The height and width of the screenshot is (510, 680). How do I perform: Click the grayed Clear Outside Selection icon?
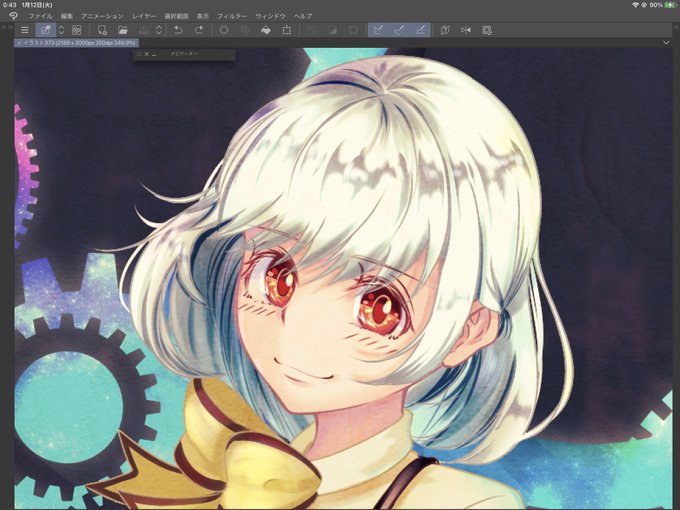pyautogui.click(x=245, y=30)
